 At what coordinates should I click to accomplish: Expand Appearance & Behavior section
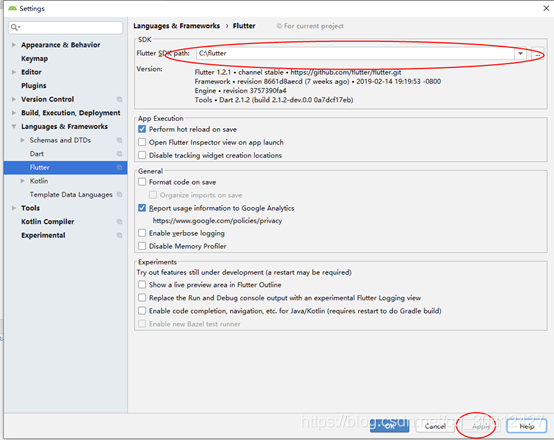click(x=14, y=45)
